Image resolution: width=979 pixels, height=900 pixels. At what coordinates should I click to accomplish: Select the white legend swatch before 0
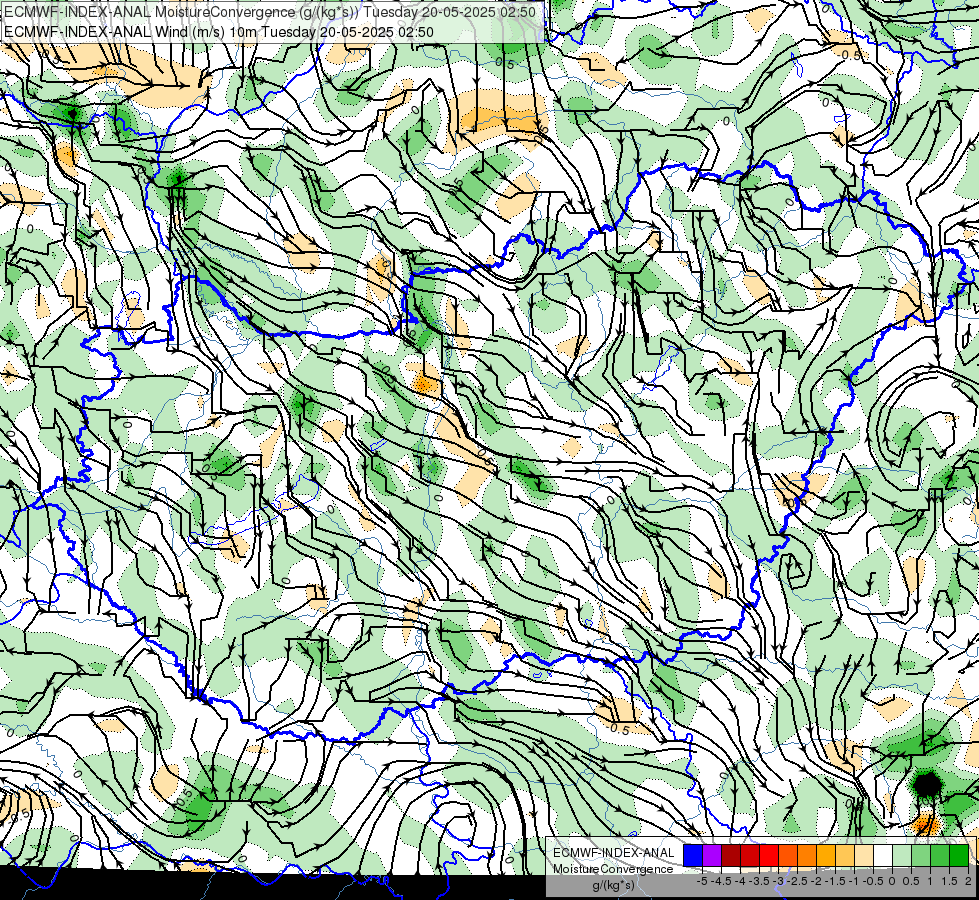coord(883,855)
